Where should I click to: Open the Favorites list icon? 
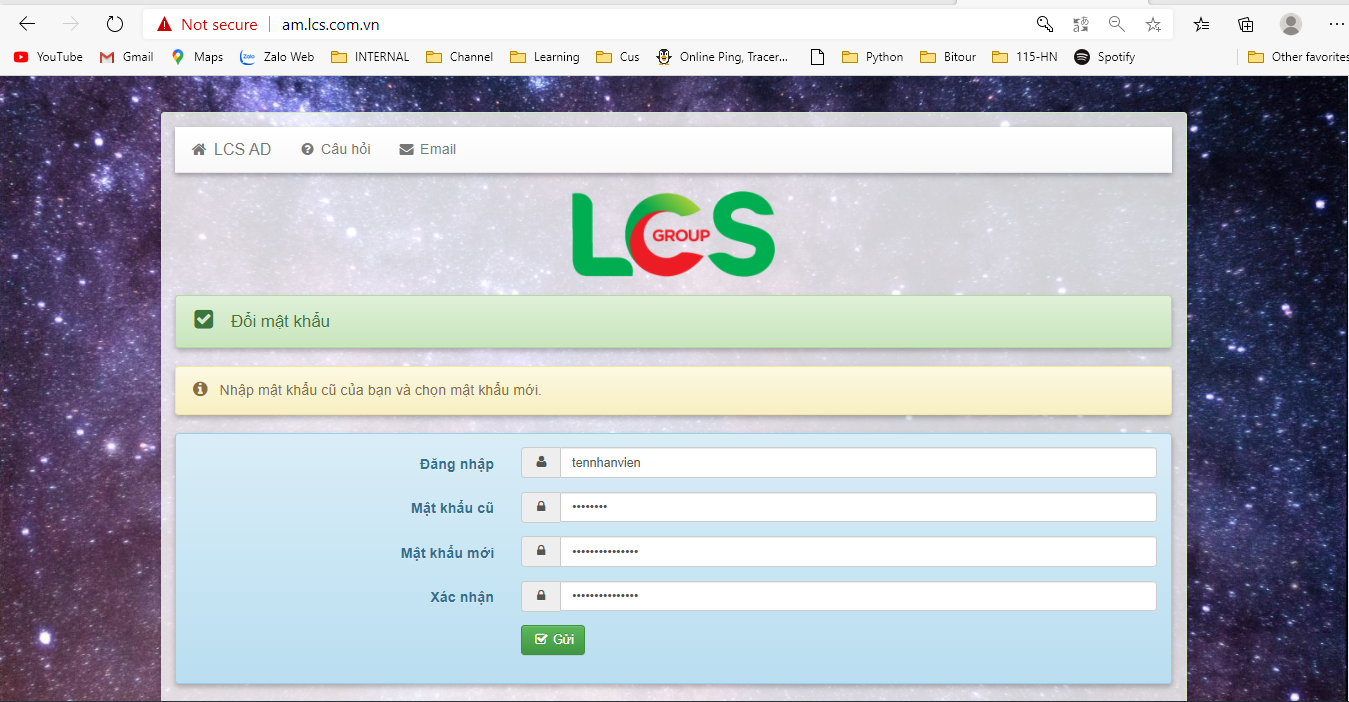[x=1201, y=24]
